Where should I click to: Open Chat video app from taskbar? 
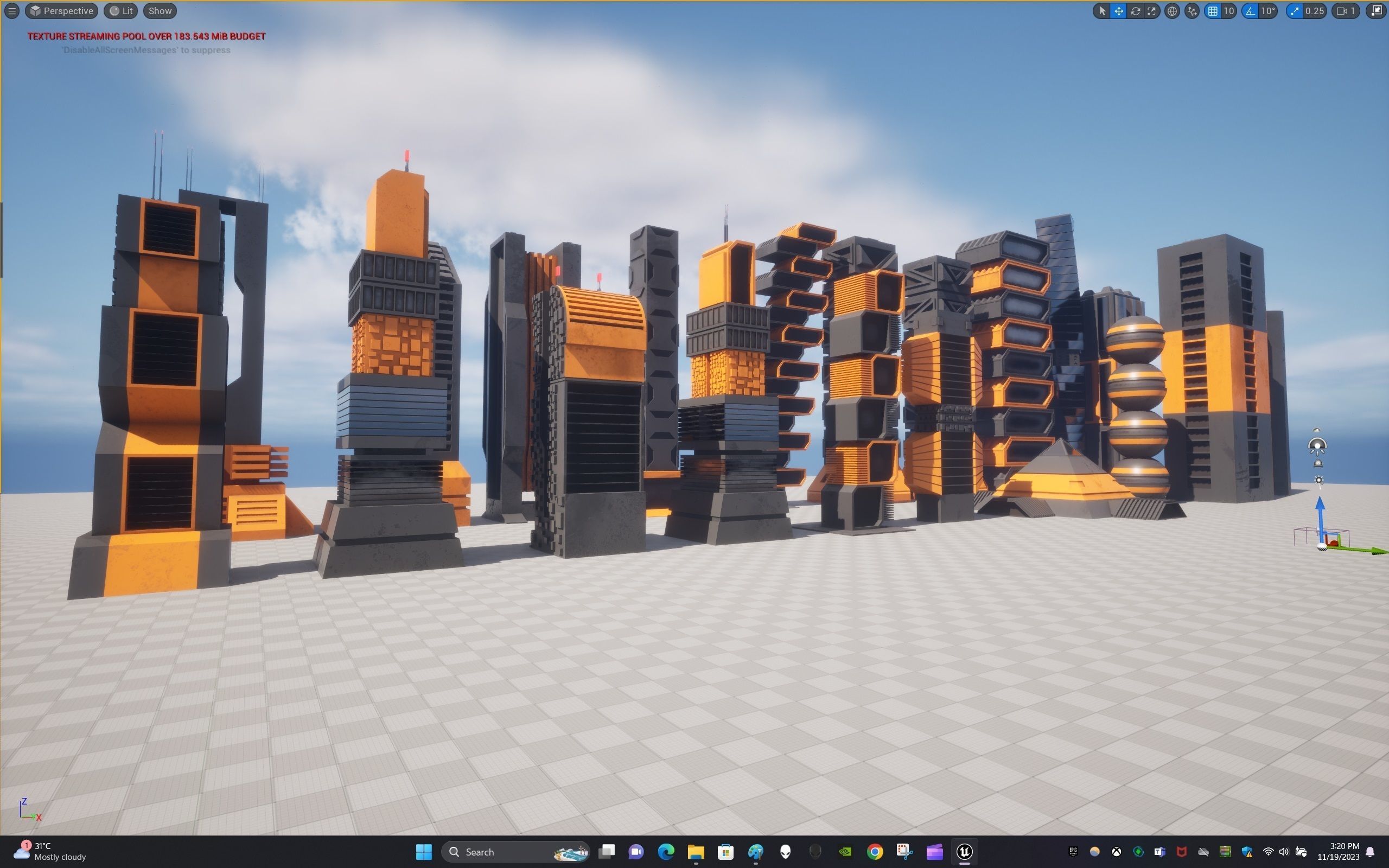click(x=636, y=851)
